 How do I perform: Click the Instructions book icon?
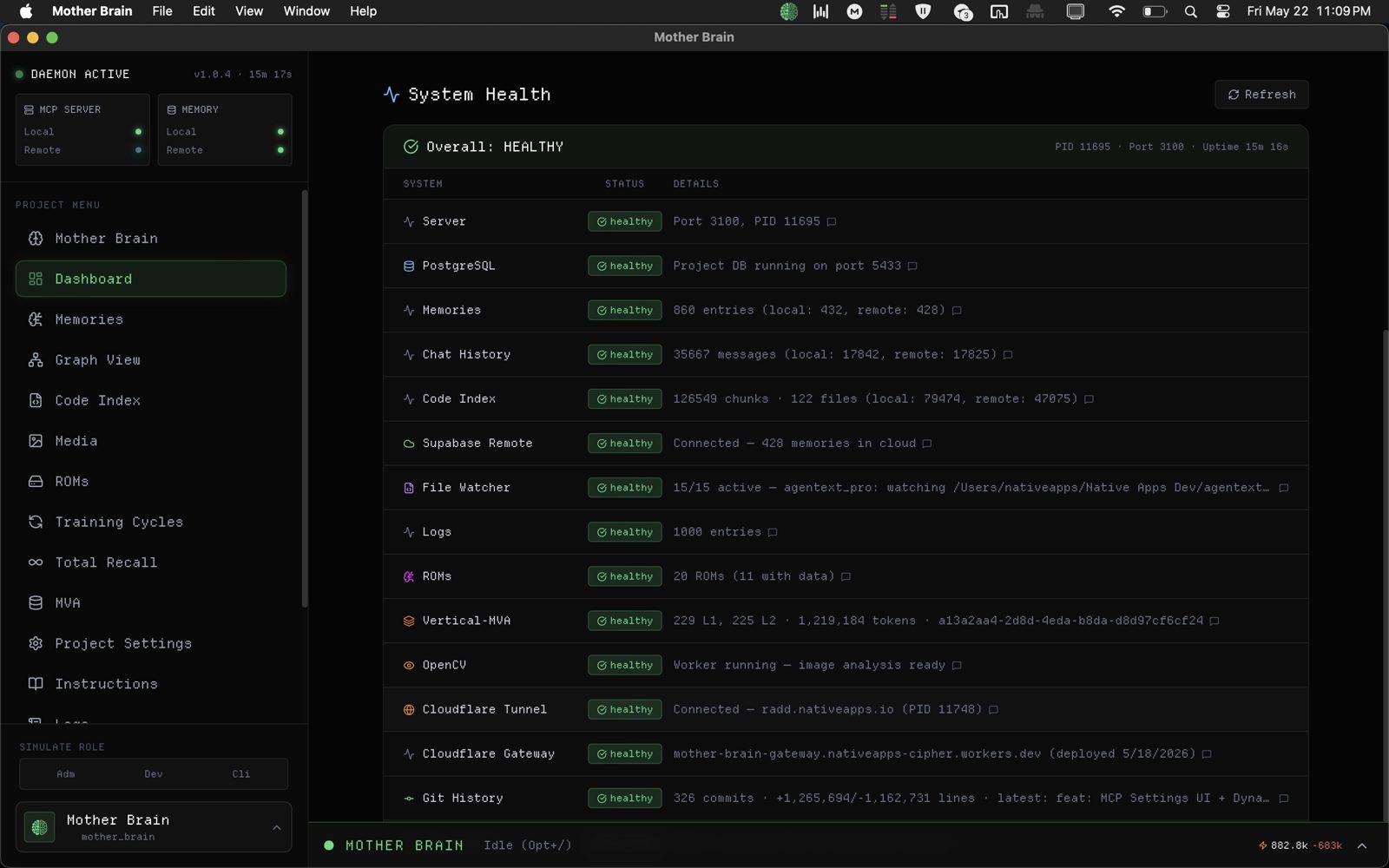pyautogui.click(x=36, y=684)
